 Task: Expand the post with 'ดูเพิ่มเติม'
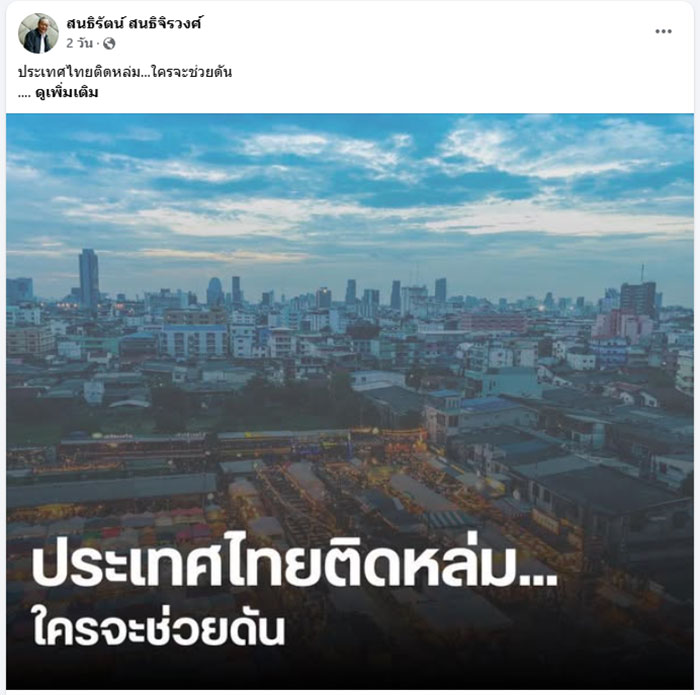coord(67,92)
